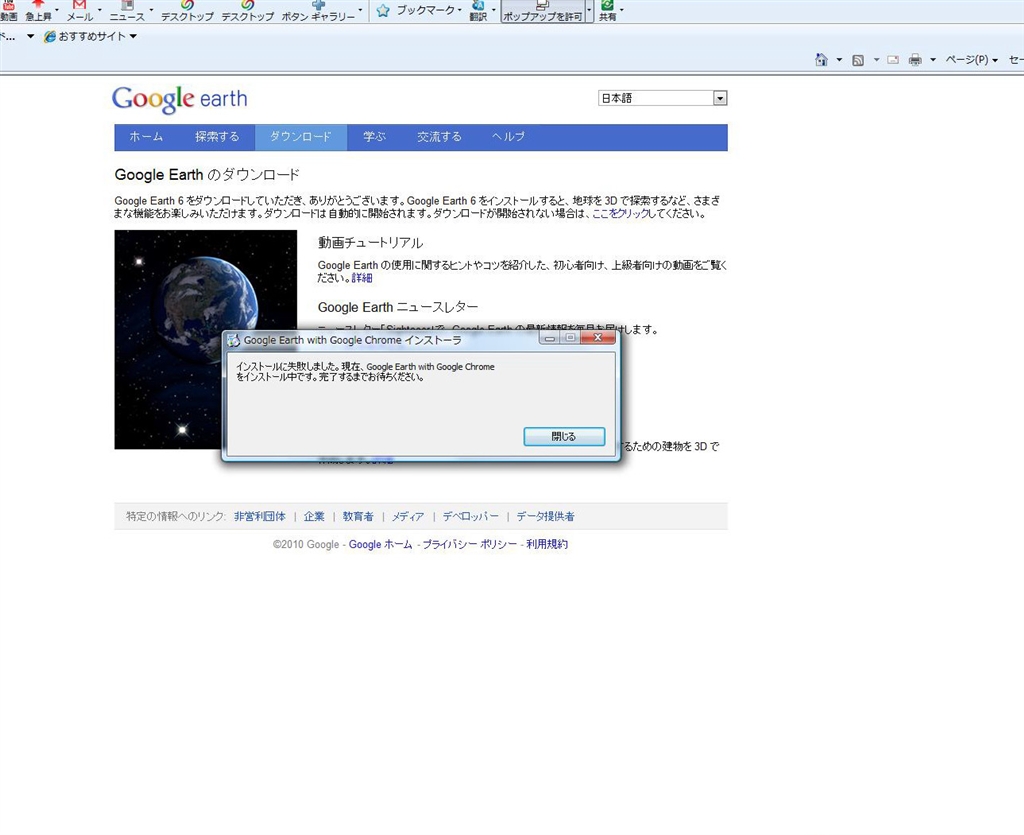Expand the ニュース dropdown arrow
This screenshot has height=835, width=1024.
click(x=151, y=10)
